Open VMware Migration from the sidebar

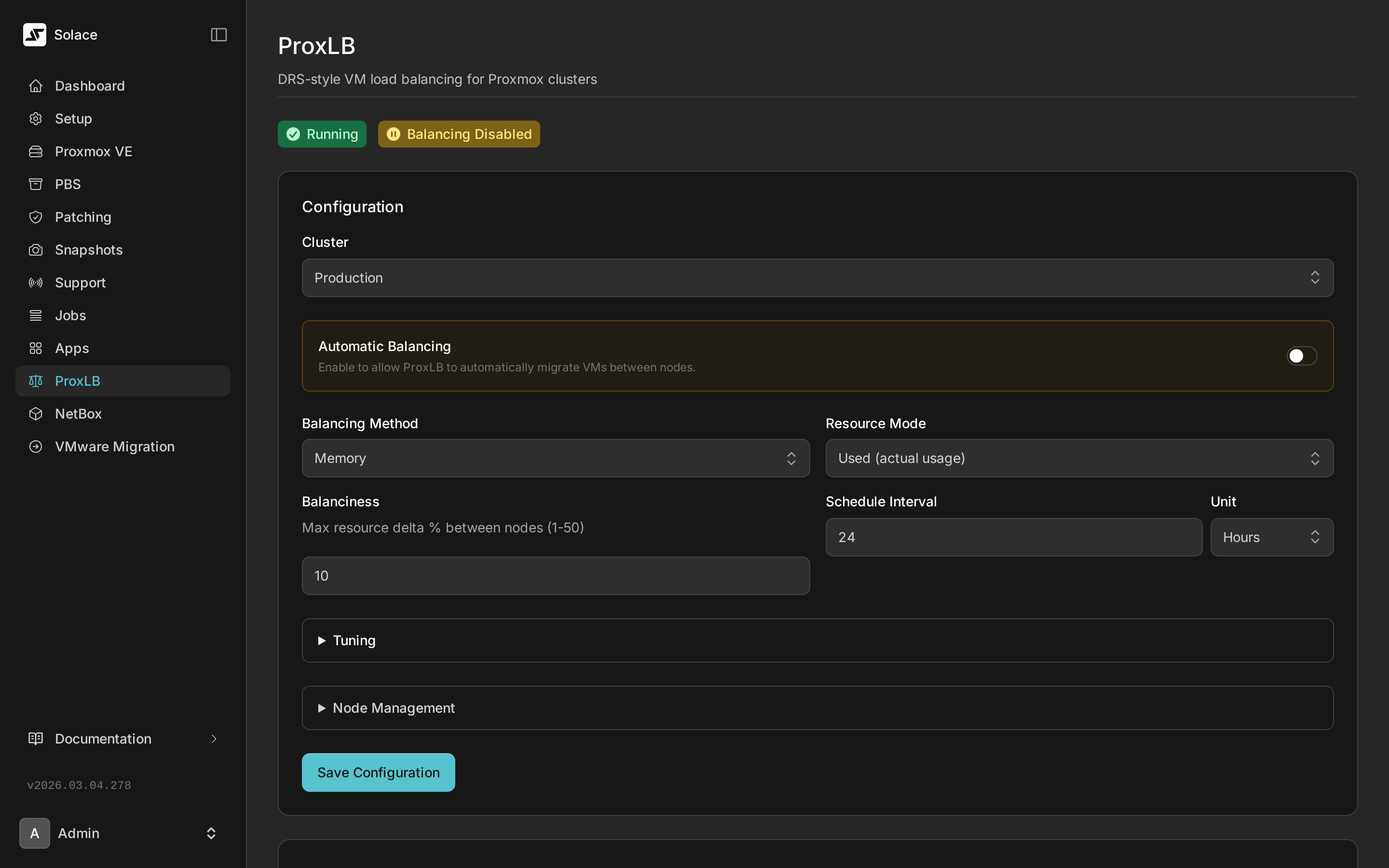pos(115,446)
